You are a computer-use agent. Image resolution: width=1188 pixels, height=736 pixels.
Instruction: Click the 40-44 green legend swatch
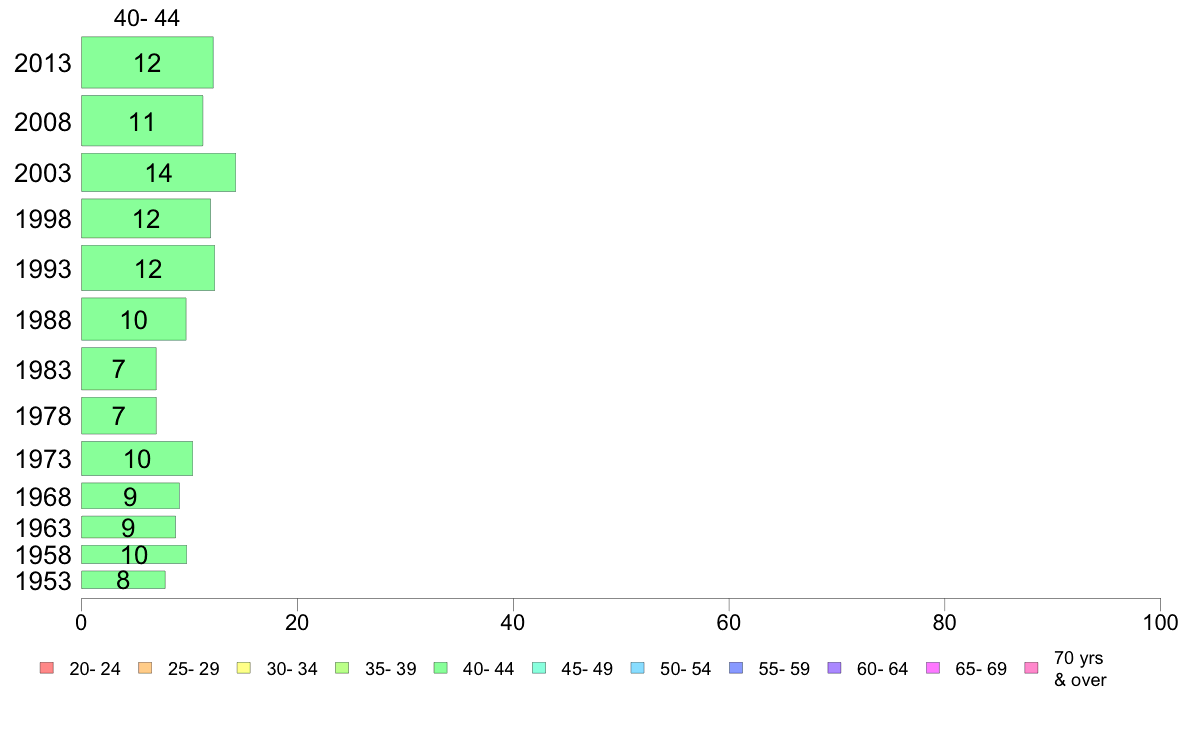[440, 668]
